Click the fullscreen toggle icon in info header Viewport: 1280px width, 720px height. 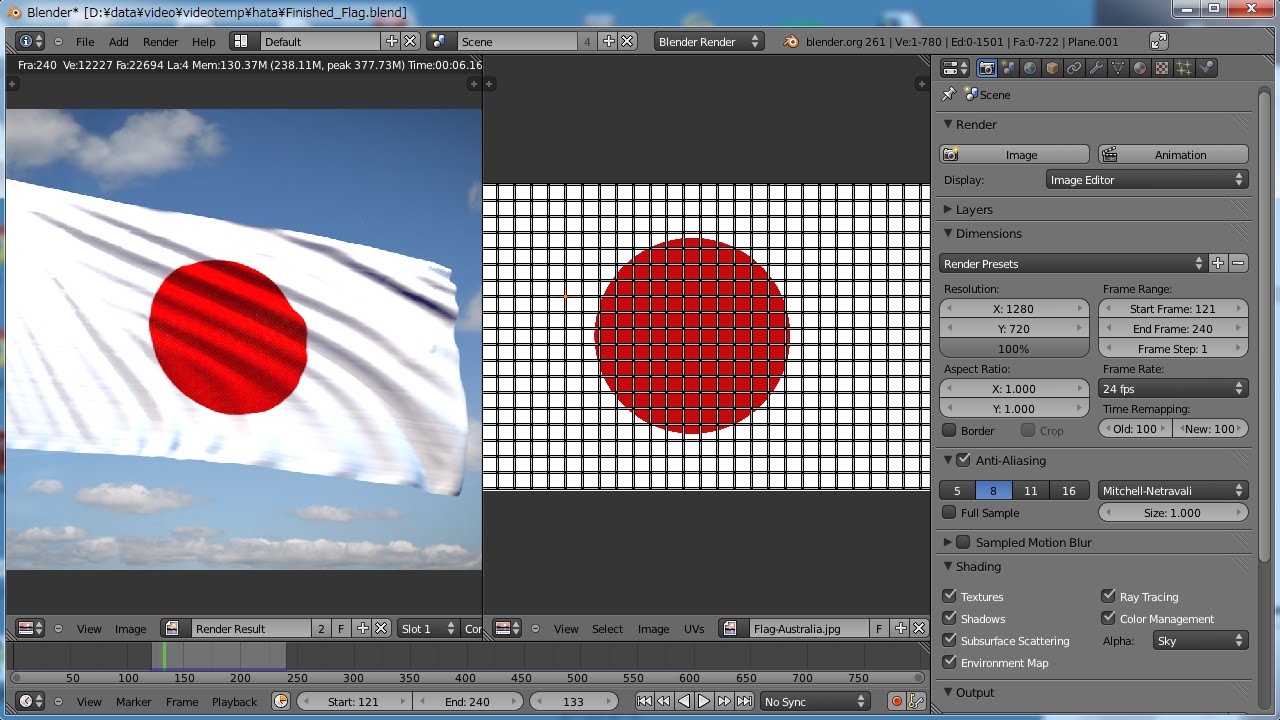click(x=1158, y=41)
